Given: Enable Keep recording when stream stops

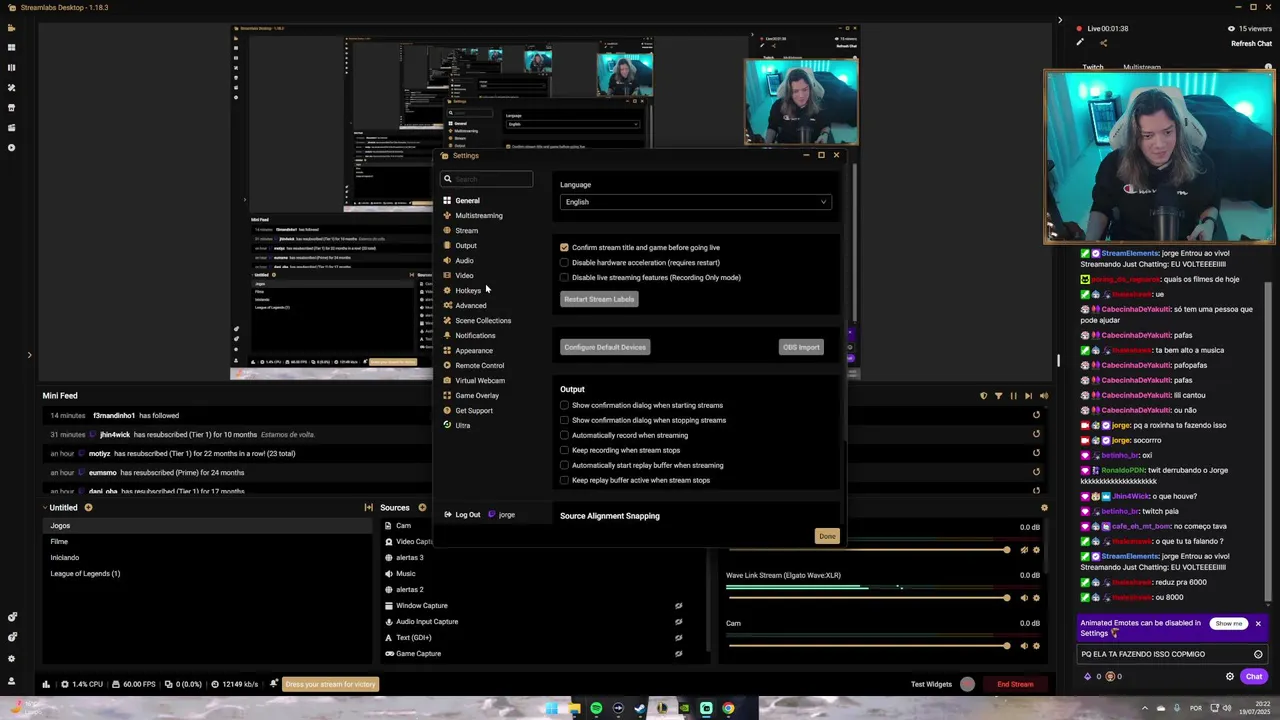Looking at the screenshot, I should 564,450.
